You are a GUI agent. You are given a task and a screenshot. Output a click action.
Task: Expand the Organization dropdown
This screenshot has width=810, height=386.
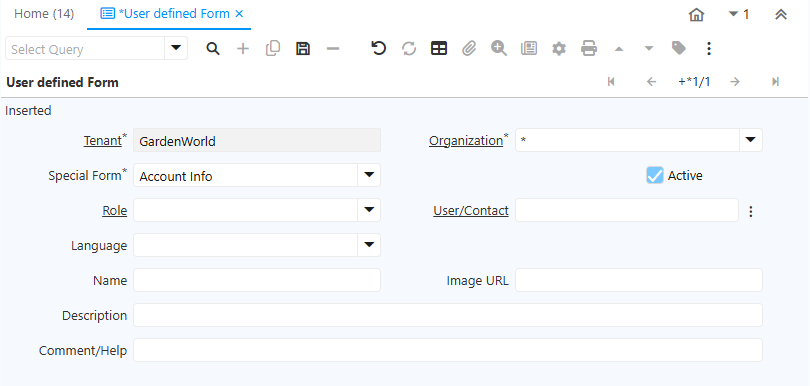[751, 140]
